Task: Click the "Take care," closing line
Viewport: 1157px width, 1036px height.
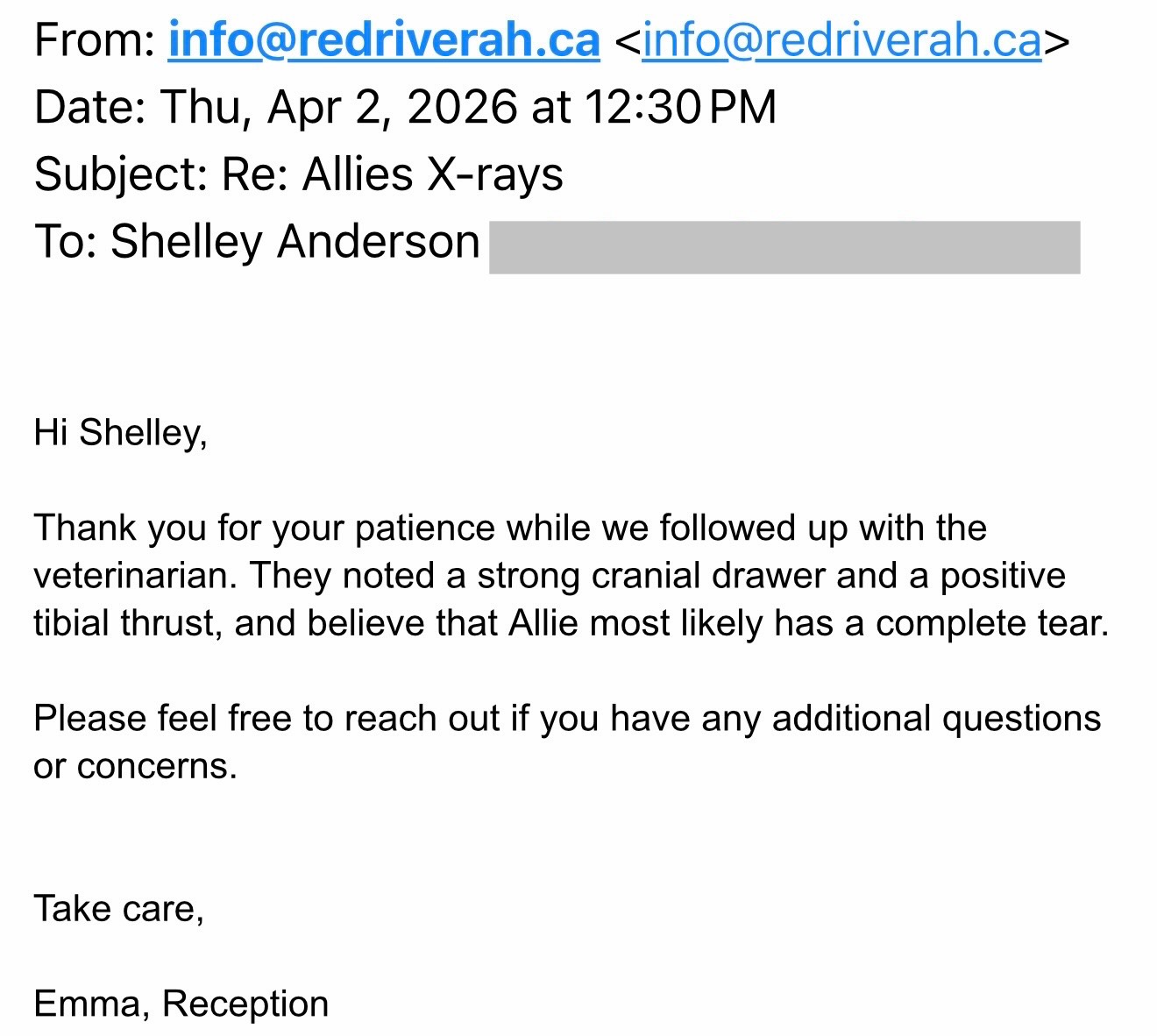Action: click(x=118, y=909)
